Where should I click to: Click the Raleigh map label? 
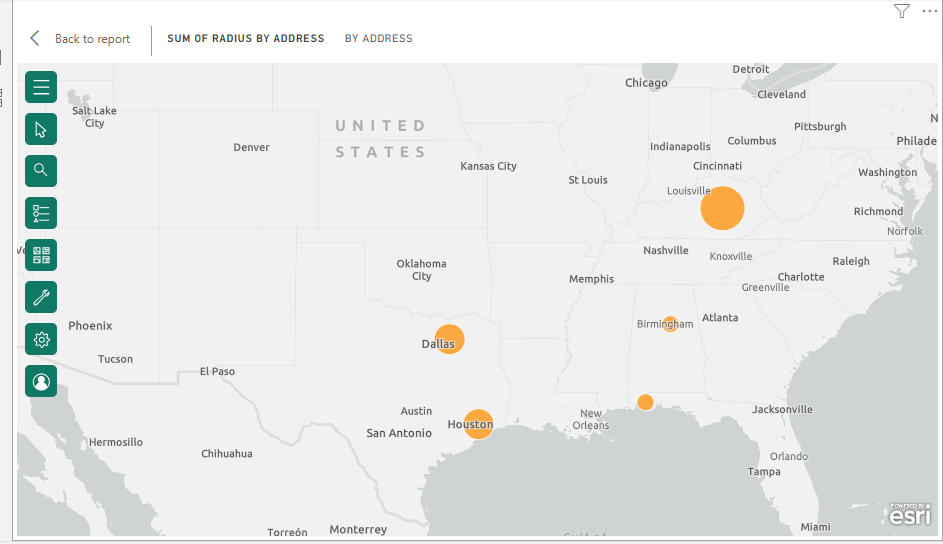coord(851,261)
